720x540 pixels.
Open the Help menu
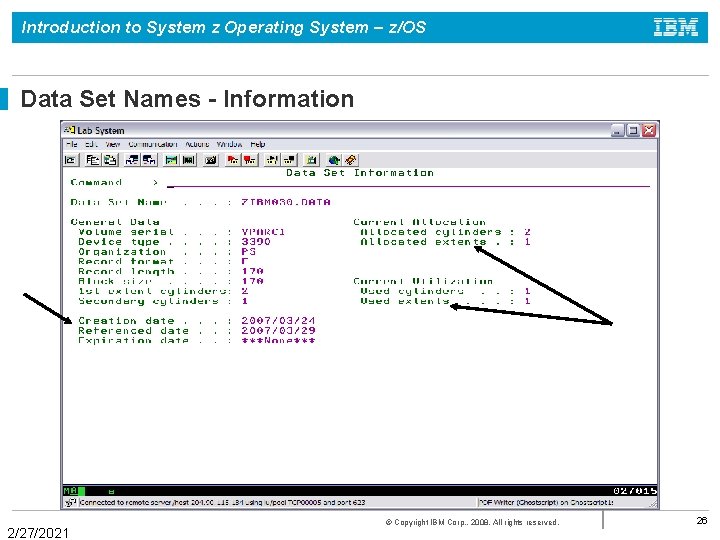258,144
